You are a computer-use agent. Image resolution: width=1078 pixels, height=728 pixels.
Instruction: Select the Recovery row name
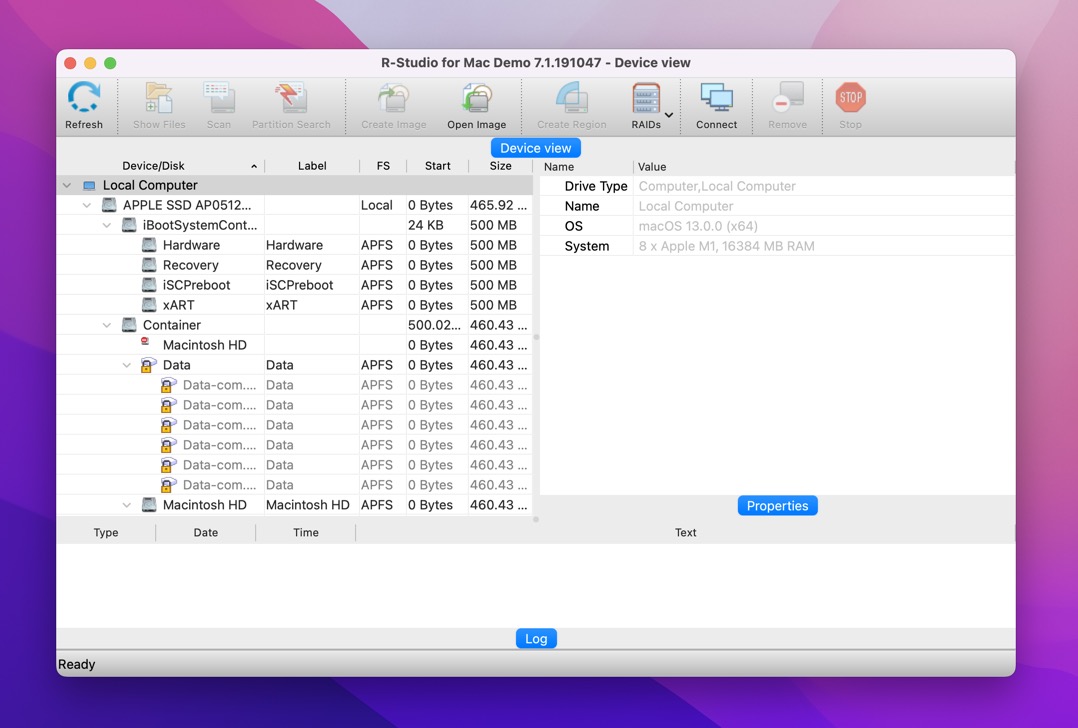pyautogui.click(x=190, y=265)
